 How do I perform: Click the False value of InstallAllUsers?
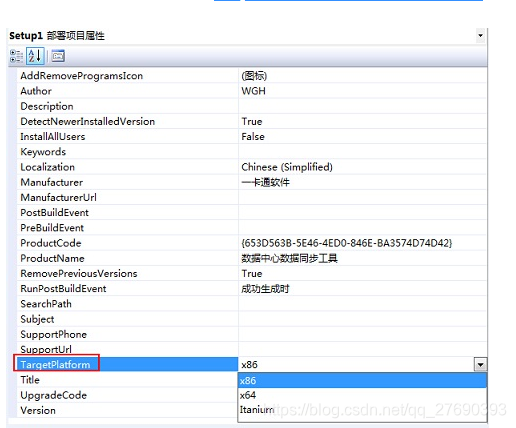pos(253,137)
